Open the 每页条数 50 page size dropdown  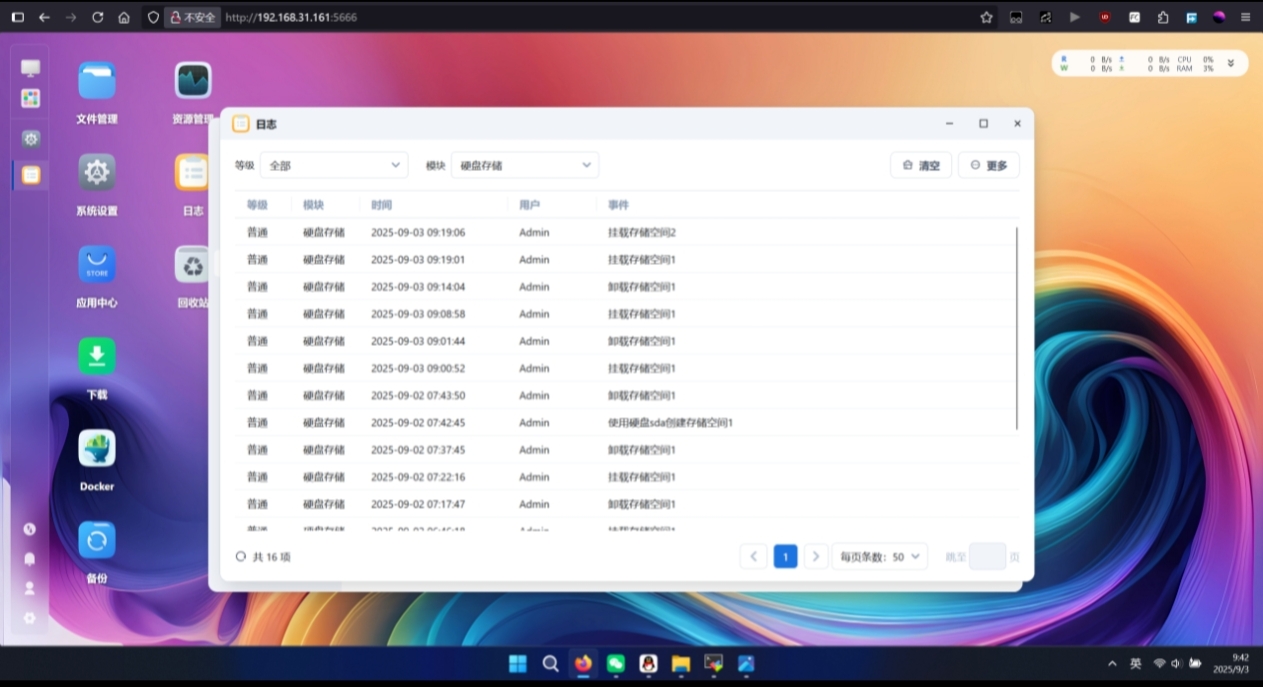point(879,557)
